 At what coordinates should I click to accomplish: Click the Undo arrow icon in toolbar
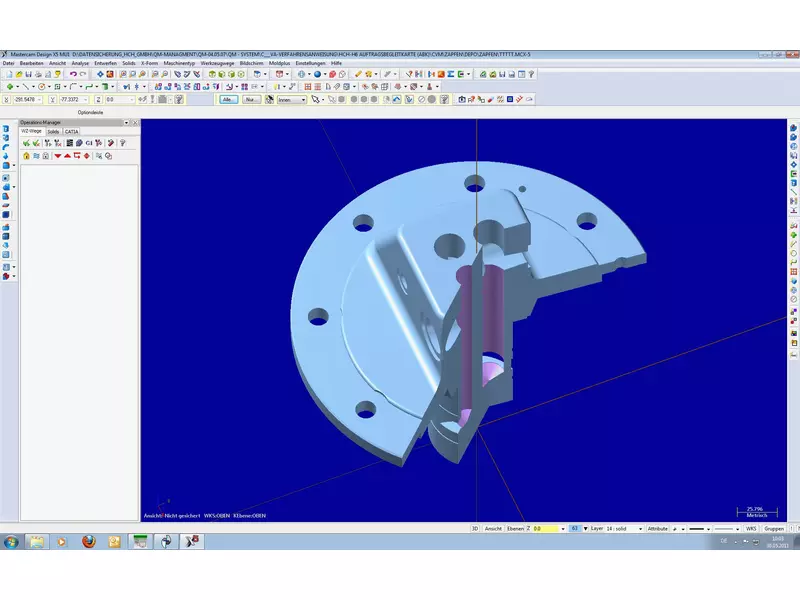(73, 74)
